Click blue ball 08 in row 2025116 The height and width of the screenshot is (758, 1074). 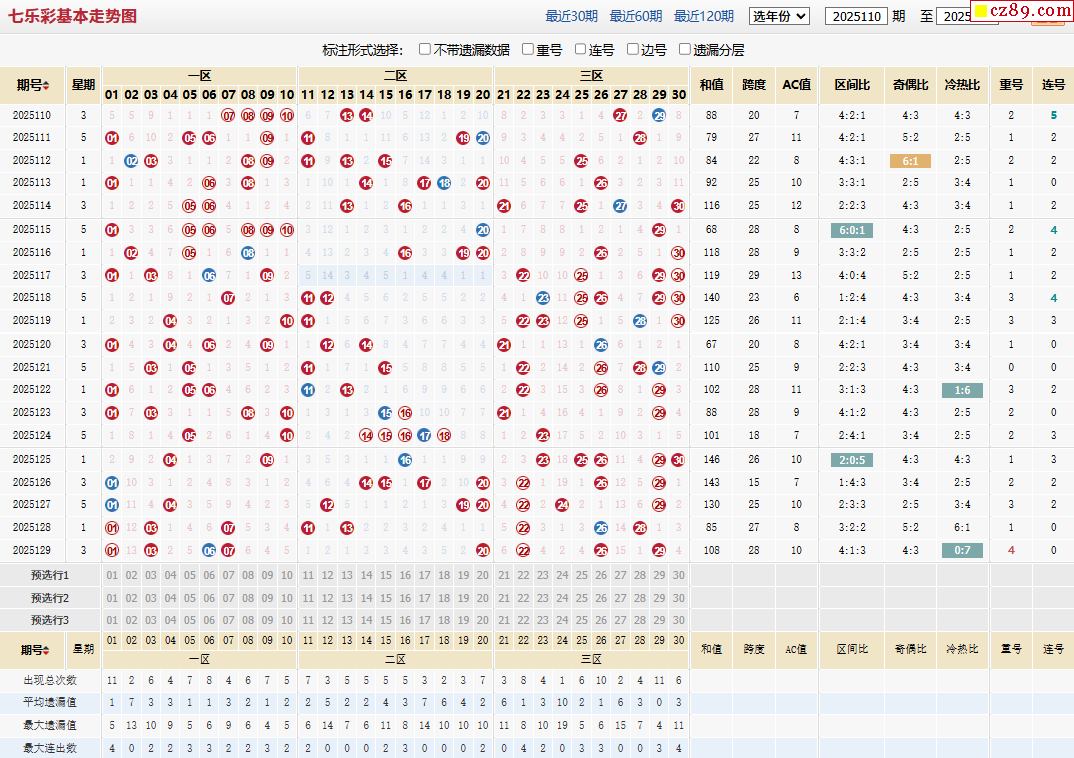click(x=248, y=253)
